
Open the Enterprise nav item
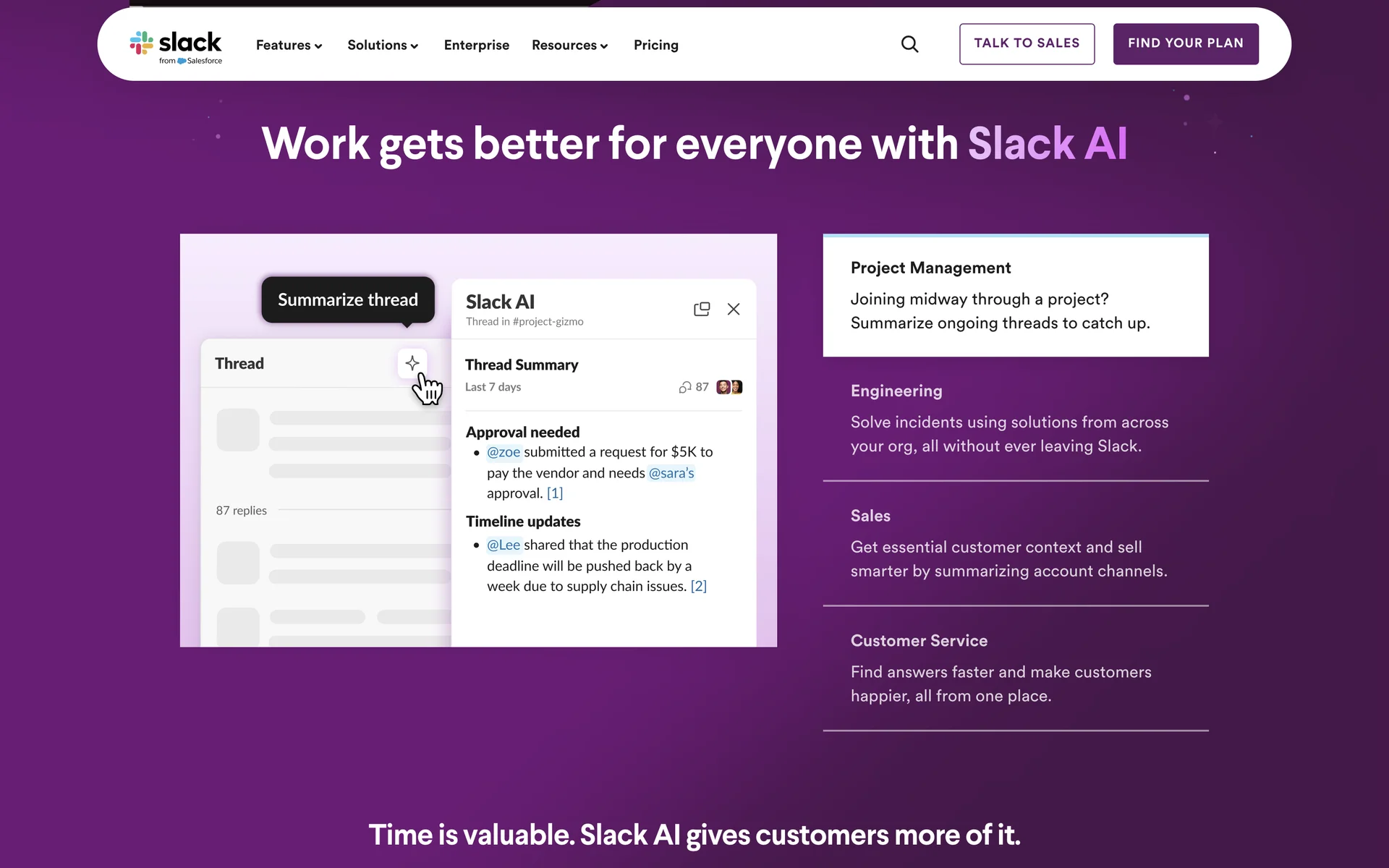[x=476, y=46]
